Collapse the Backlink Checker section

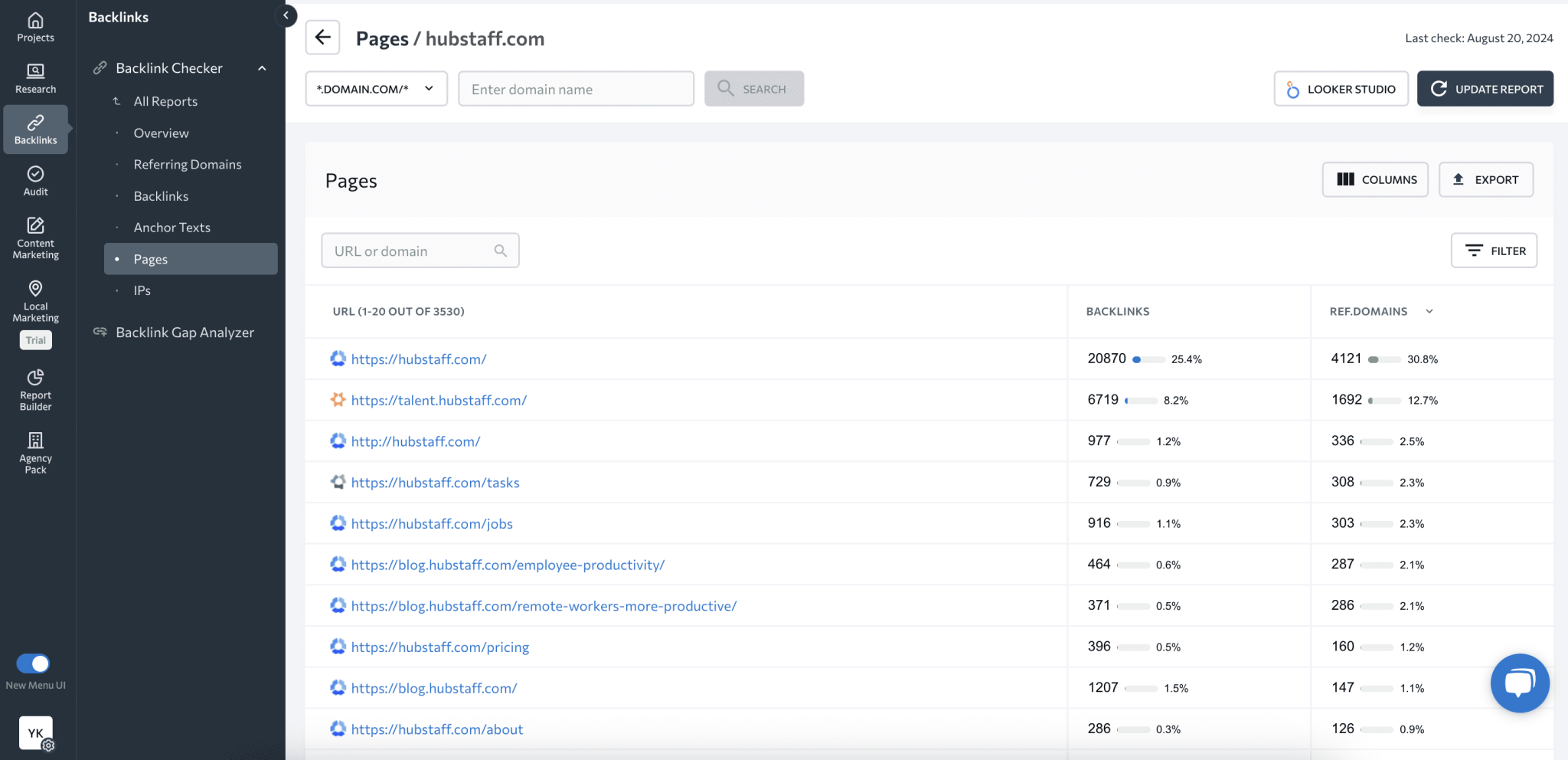263,67
